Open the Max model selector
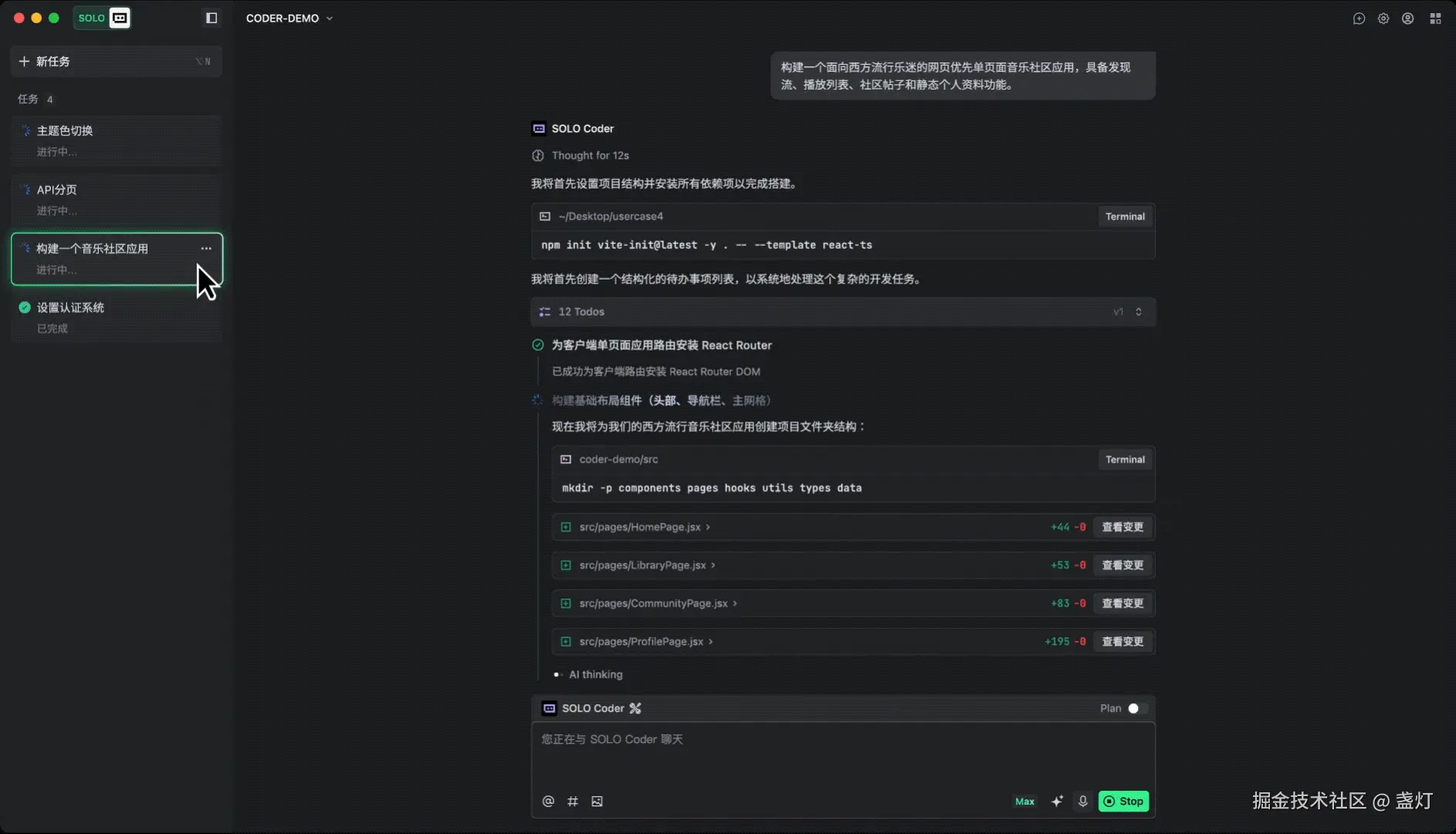 (x=1024, y=802)
